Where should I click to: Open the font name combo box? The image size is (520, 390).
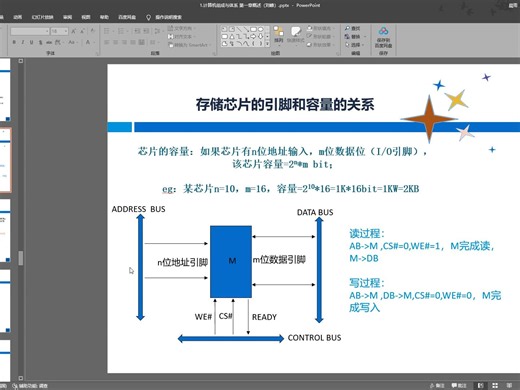pyautogui.click(x=30, y=31)
